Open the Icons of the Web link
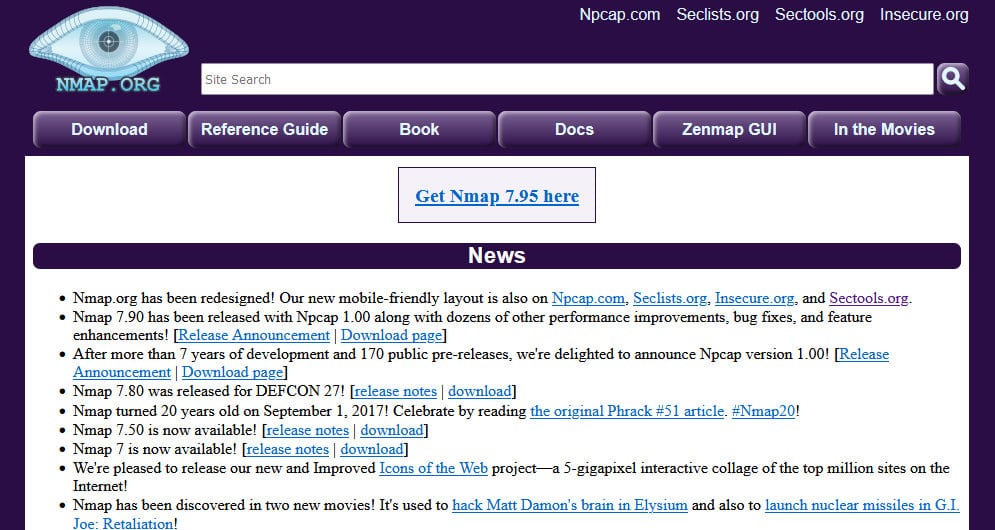 click(433, 468)
